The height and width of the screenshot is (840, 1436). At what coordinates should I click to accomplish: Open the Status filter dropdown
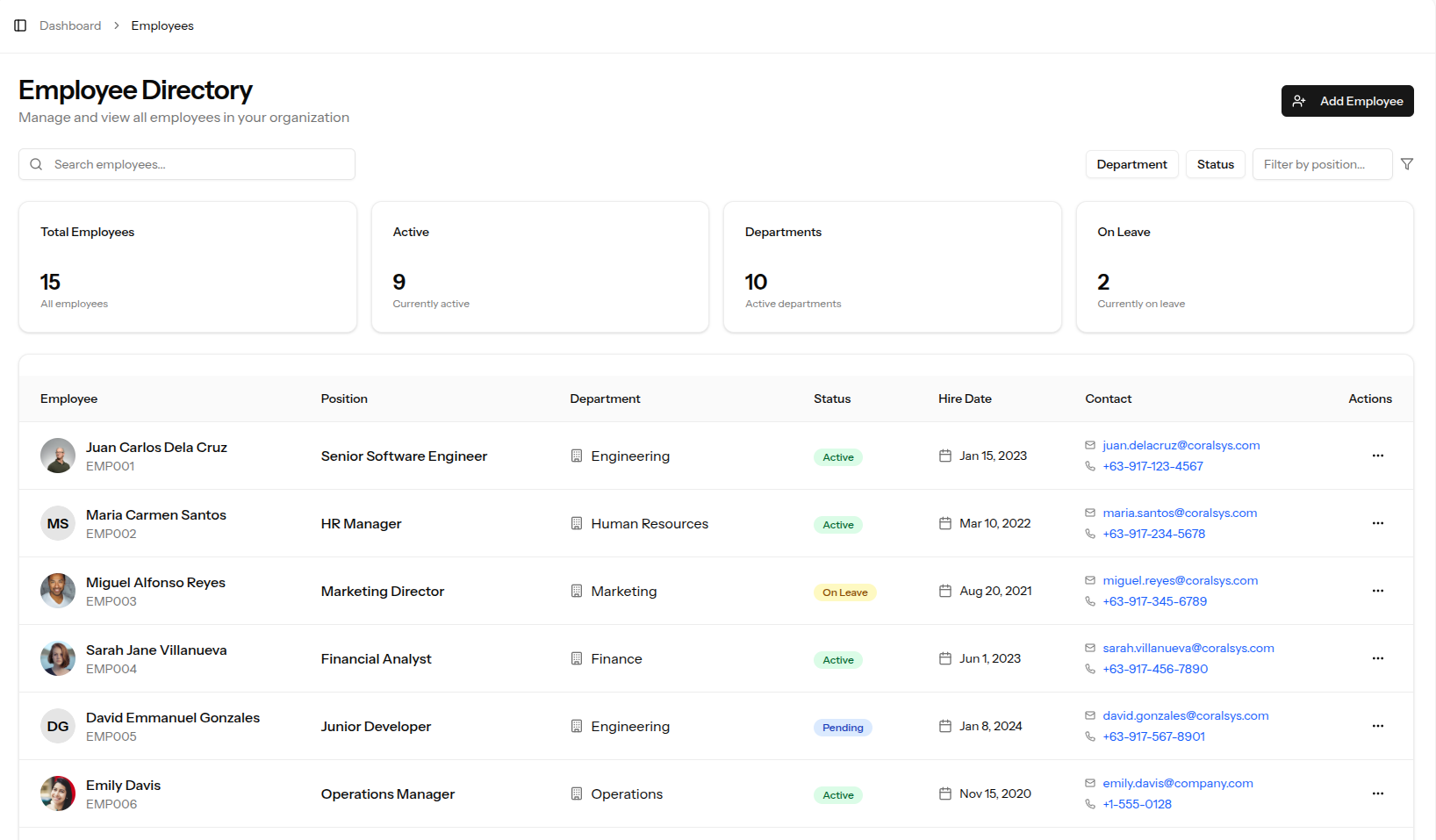[1215, 164]
